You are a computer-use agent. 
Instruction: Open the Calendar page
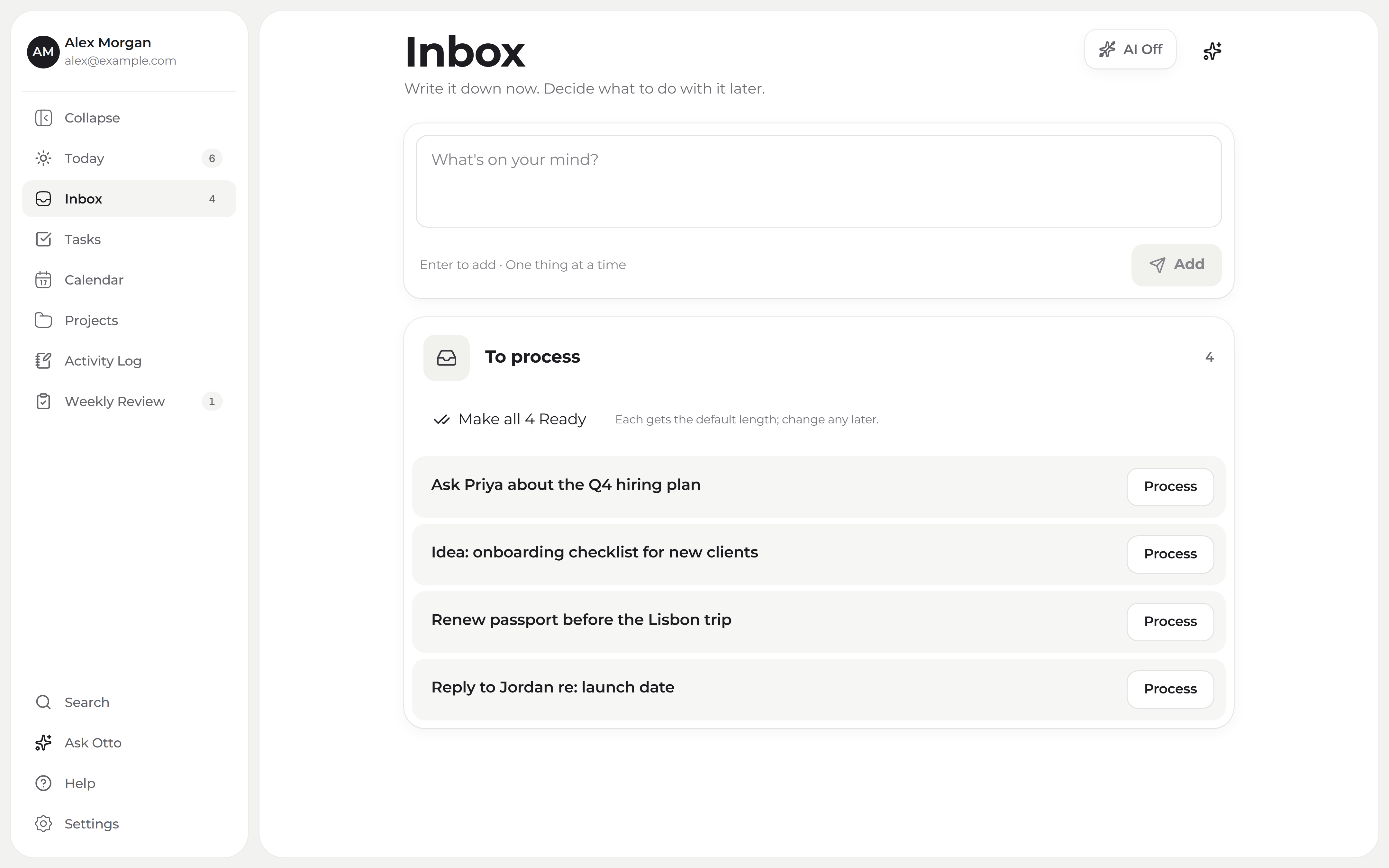pos(129,280)
